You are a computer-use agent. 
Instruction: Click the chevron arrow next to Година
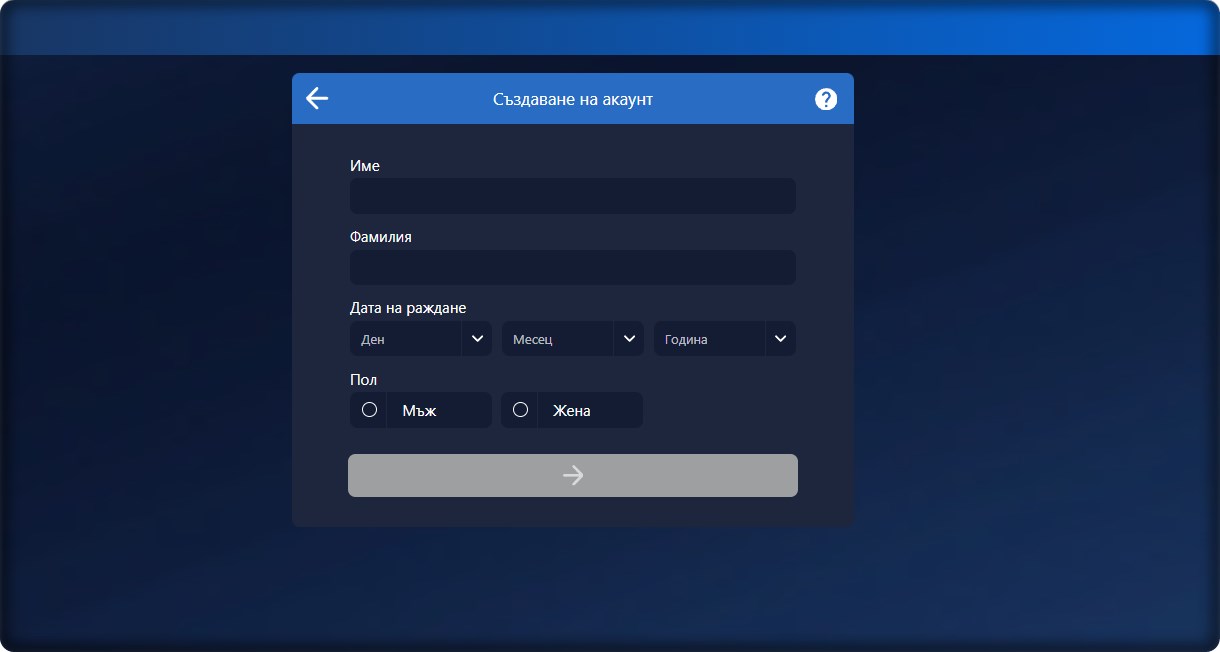[781, 339]
